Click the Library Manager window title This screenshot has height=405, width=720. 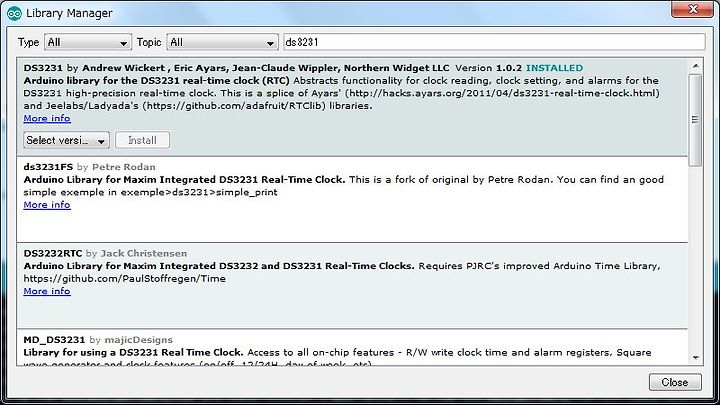(x=69, y=13)
